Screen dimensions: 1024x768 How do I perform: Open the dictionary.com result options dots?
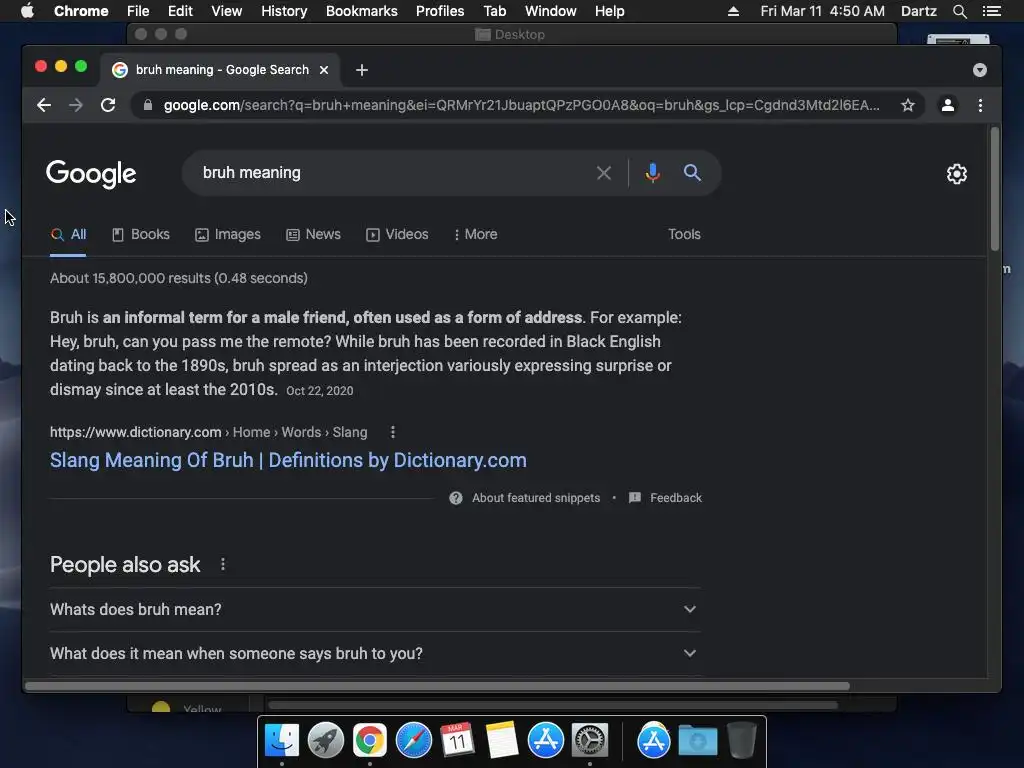[392, 432]
